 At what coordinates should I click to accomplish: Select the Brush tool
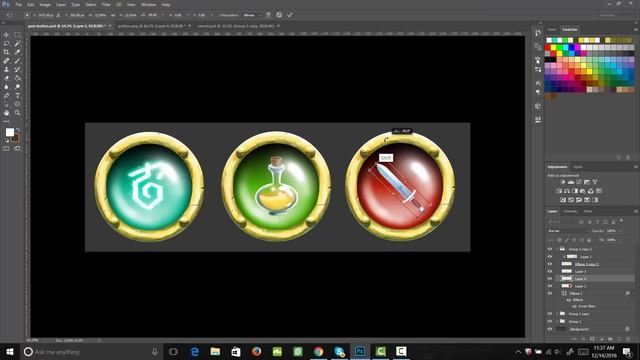[x=18, y=61]
